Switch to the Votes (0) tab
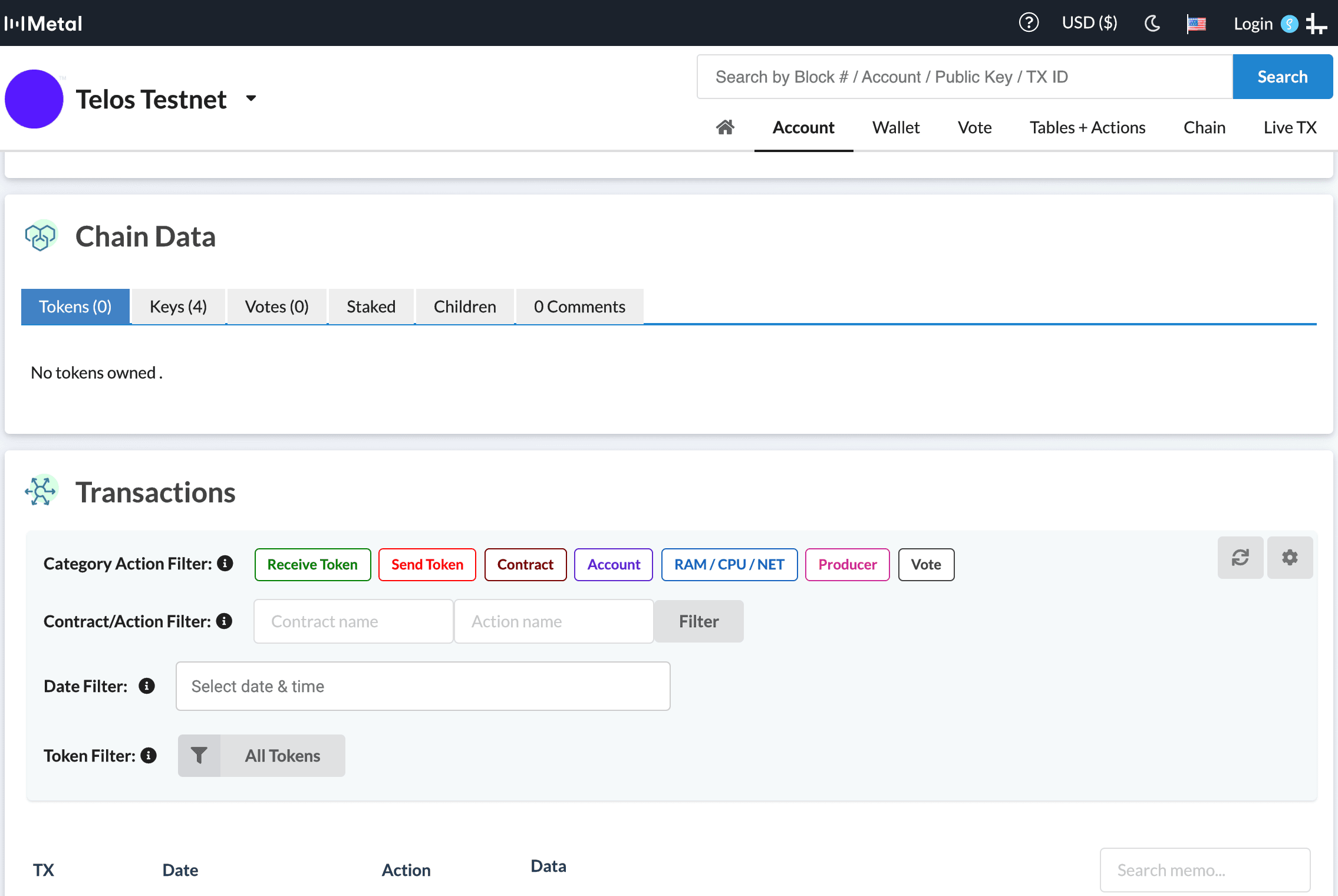1338x896 pixels. (276, 307)
